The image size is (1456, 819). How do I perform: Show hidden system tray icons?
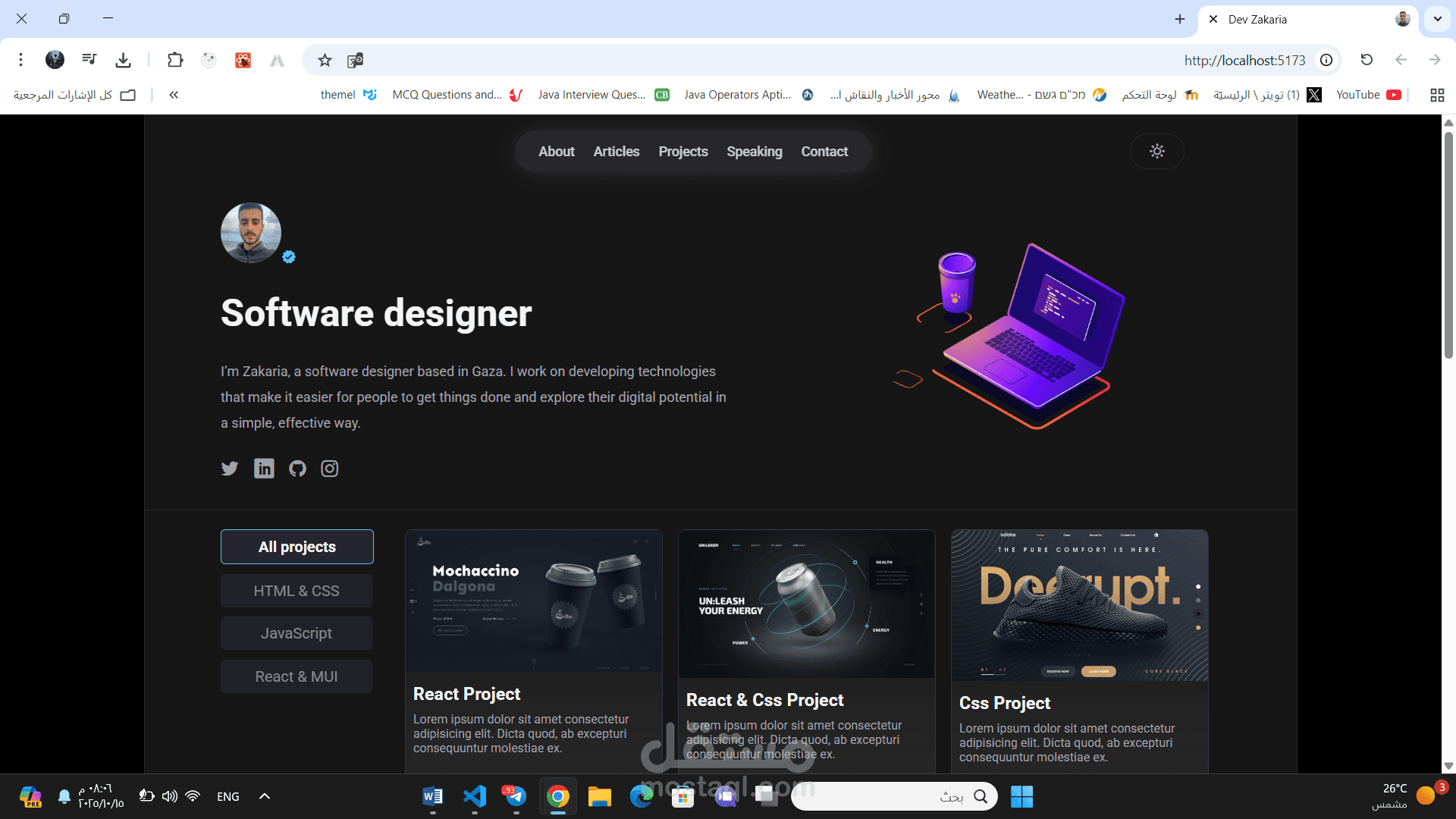coord(265,796)
